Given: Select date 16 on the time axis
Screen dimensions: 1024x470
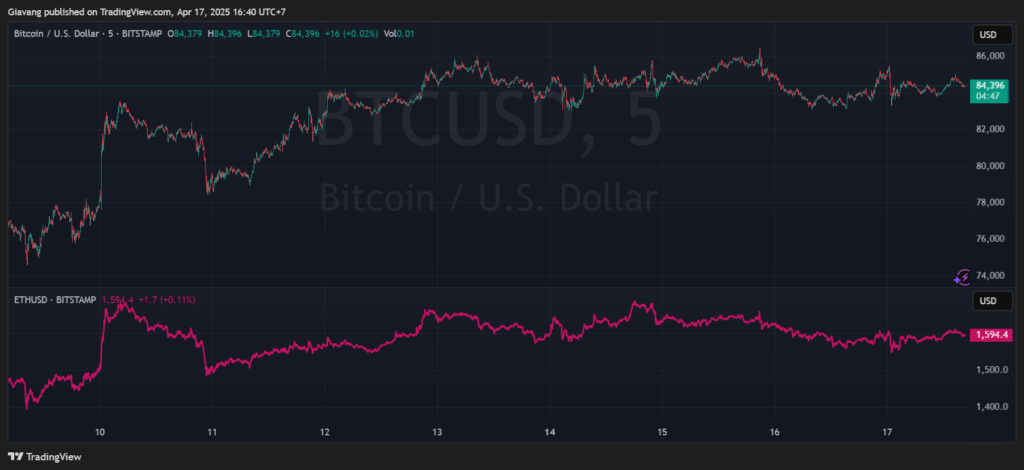Looking at the screenshot, I should click(x=775, y=433).
